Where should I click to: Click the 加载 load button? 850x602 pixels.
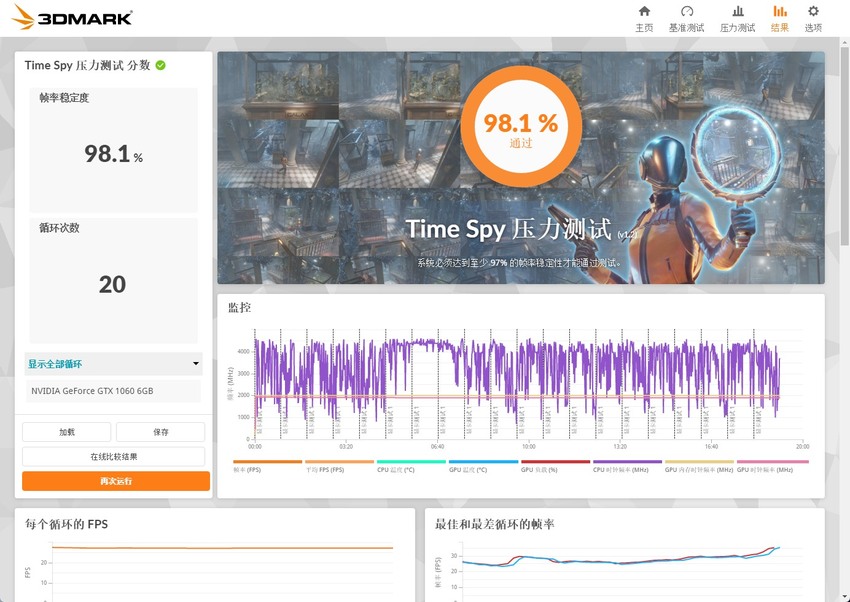tap(67, 432)
